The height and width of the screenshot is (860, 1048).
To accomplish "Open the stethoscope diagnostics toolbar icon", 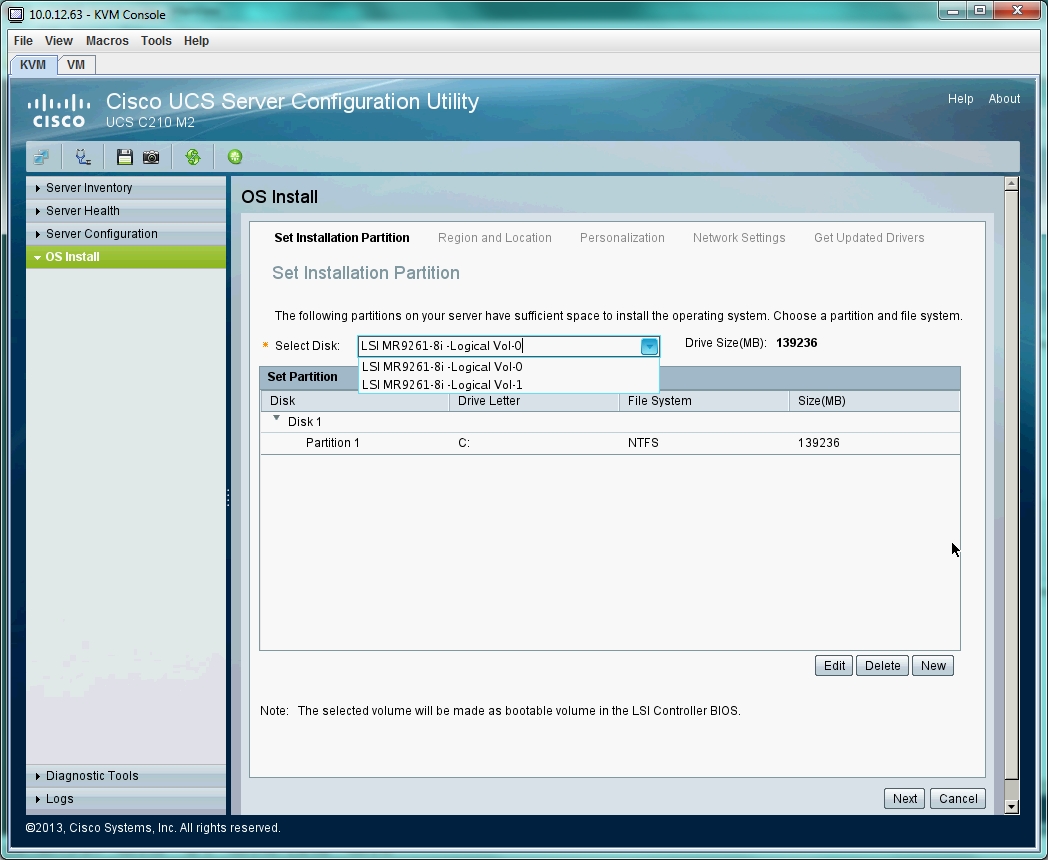I will [x=83, y=157].
